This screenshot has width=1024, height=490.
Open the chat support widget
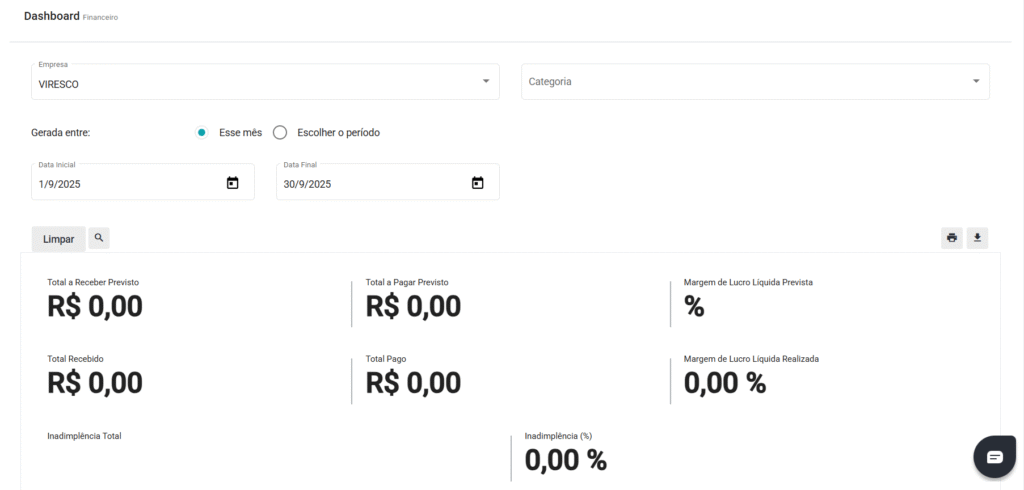pos(994,457)
